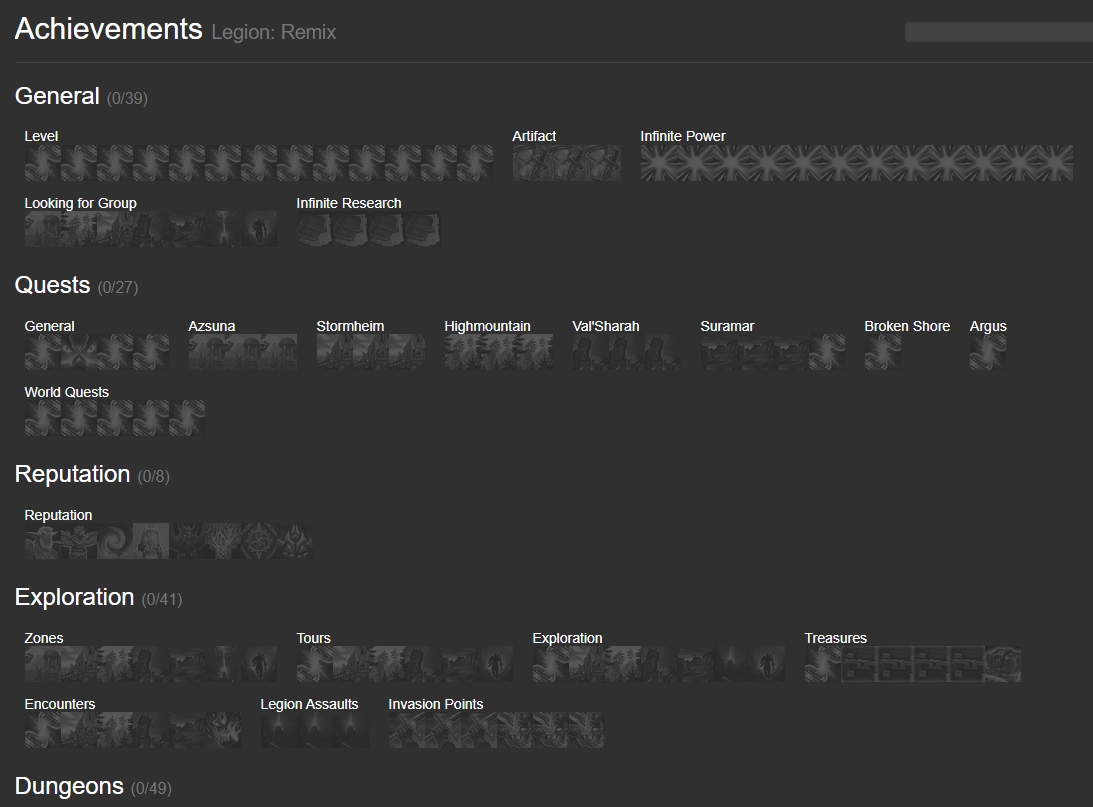Image resolution: width=1093 pixels, height=807 pixels.
Task: Click the Broken Shore achievement icon
Action: click(x=883, y=352)
